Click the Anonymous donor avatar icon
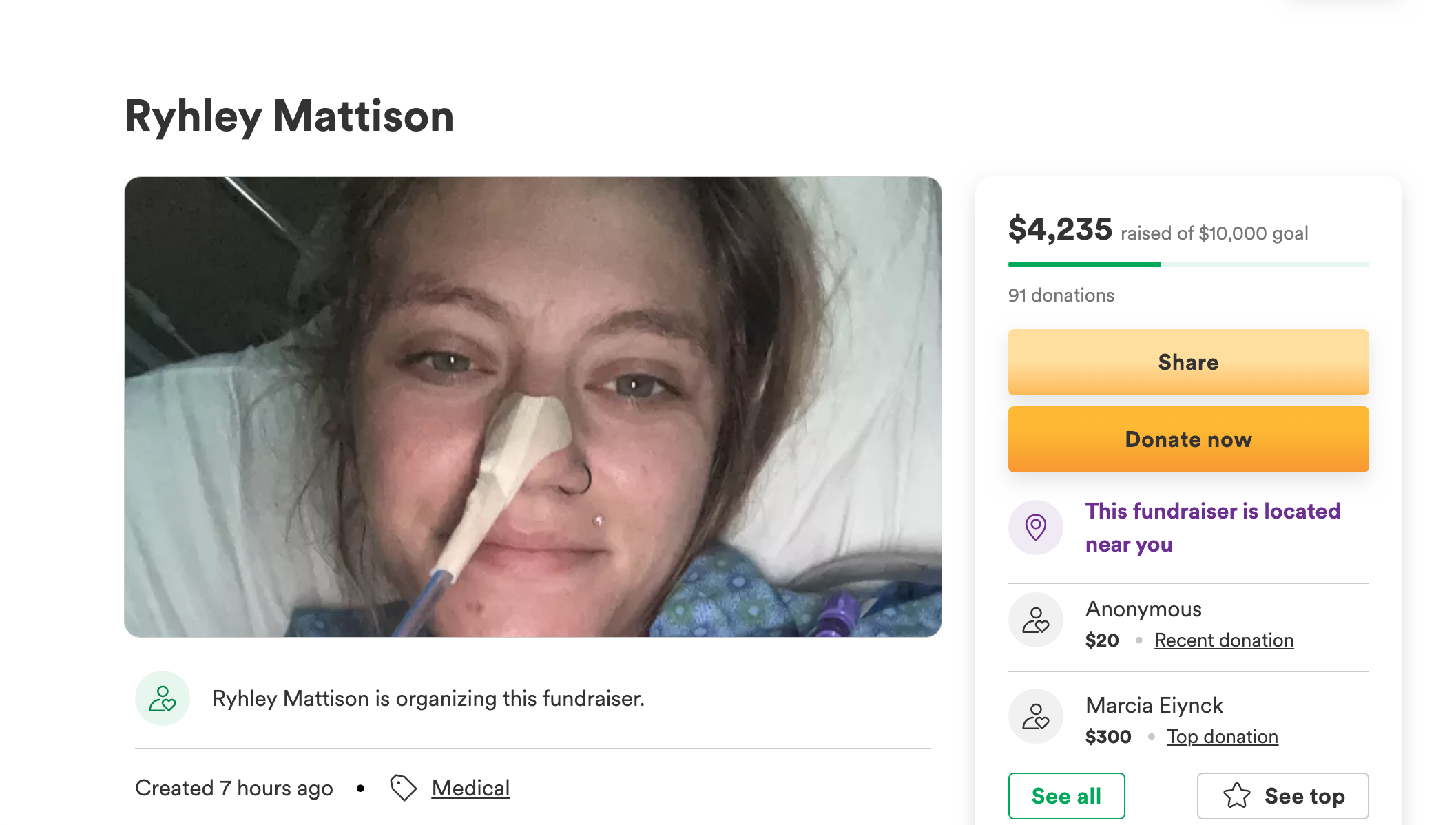 point(1036,620)
